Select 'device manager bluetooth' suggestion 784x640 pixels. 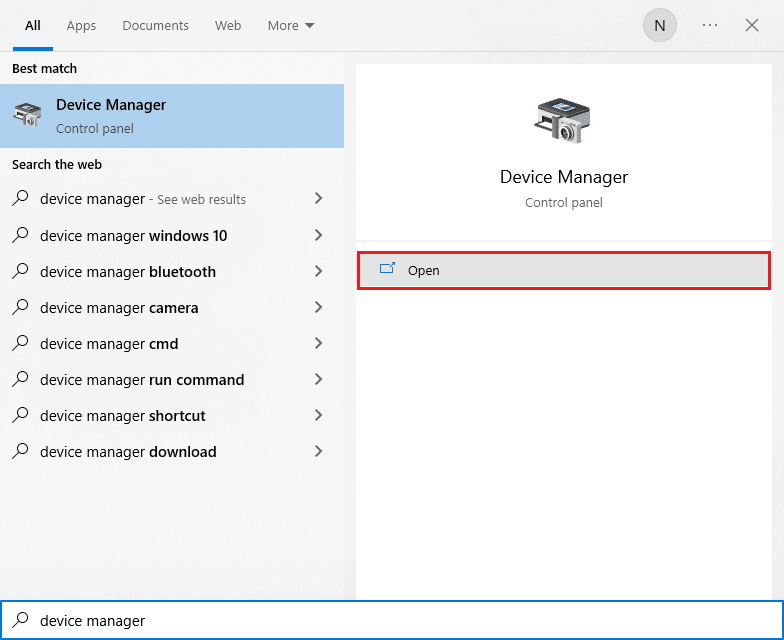pos(172,271)
